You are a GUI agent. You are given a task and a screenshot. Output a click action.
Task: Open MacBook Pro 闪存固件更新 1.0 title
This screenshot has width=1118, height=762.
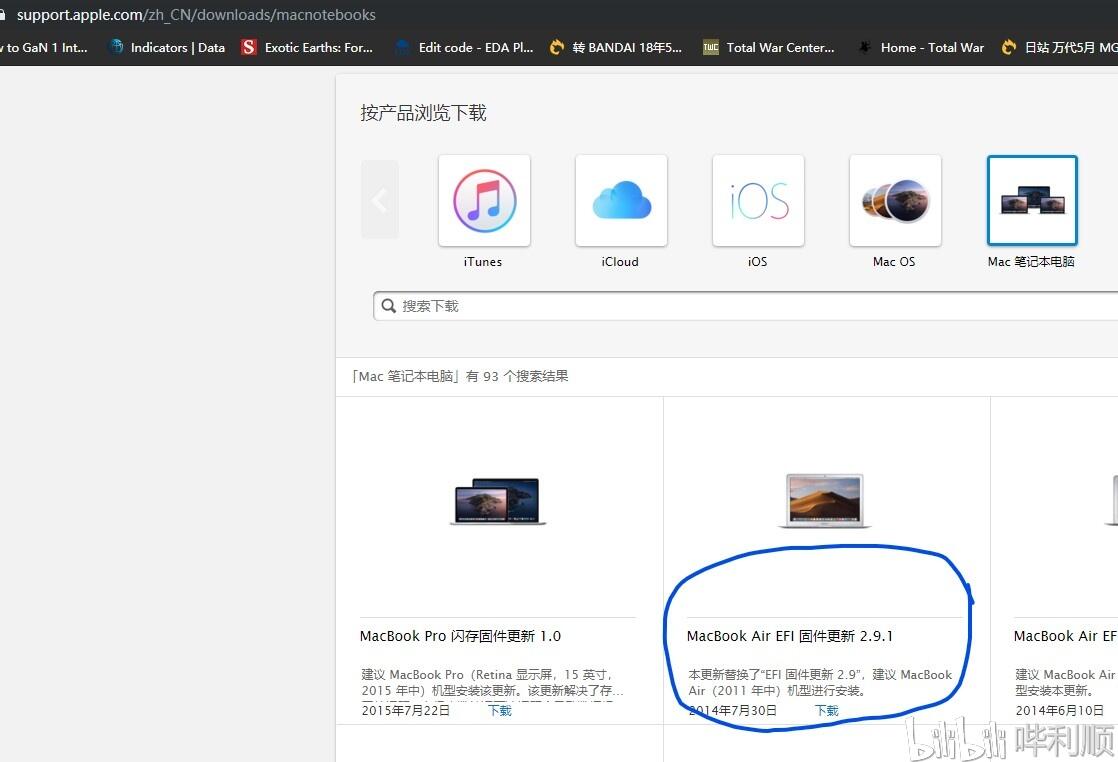[x=460, y=636]
